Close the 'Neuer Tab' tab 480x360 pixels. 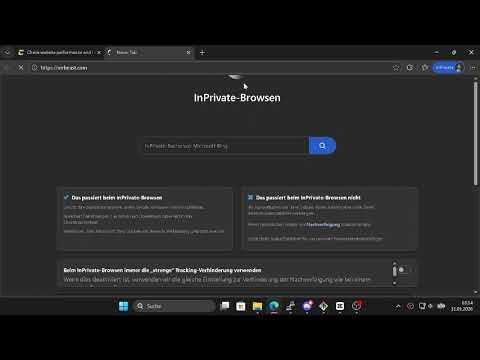click(188, 52)
